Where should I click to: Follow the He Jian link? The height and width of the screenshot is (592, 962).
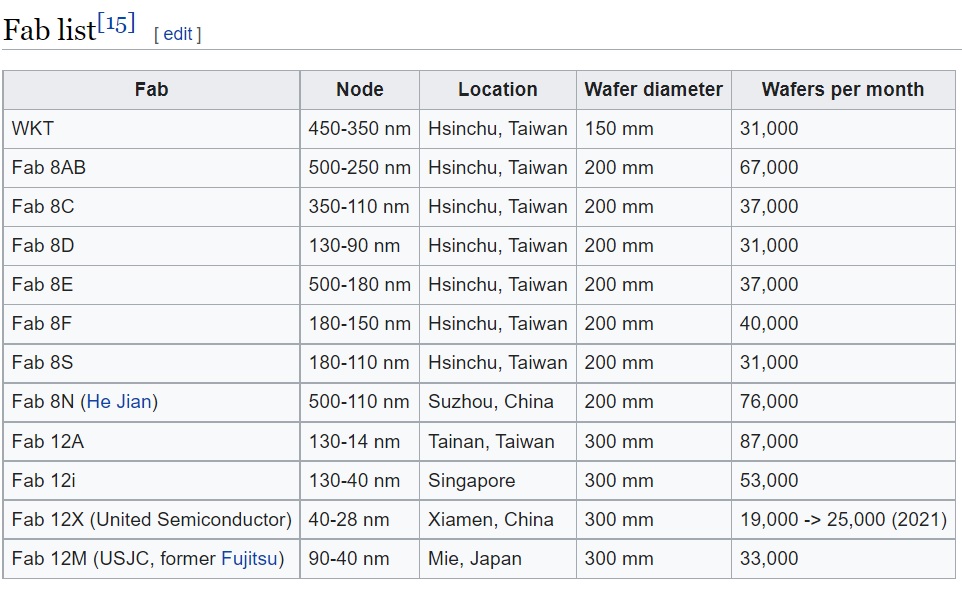119,402
